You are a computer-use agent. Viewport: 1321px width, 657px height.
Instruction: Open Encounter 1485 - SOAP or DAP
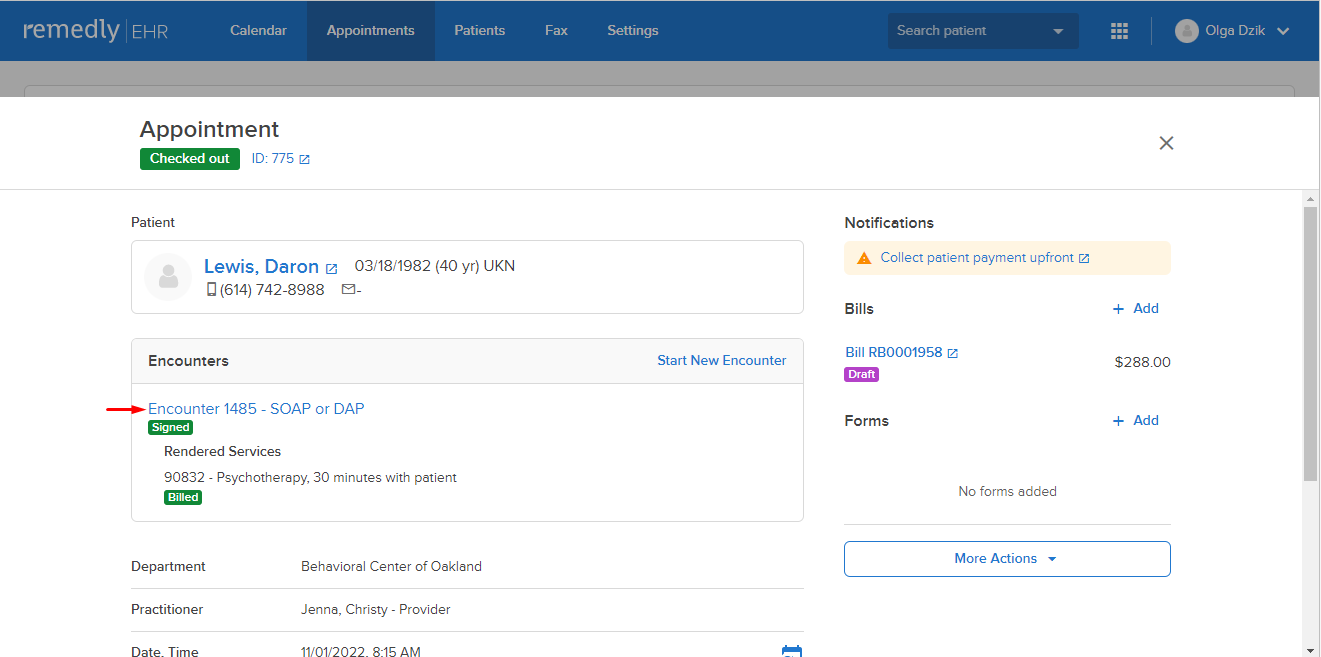point(256,409)
